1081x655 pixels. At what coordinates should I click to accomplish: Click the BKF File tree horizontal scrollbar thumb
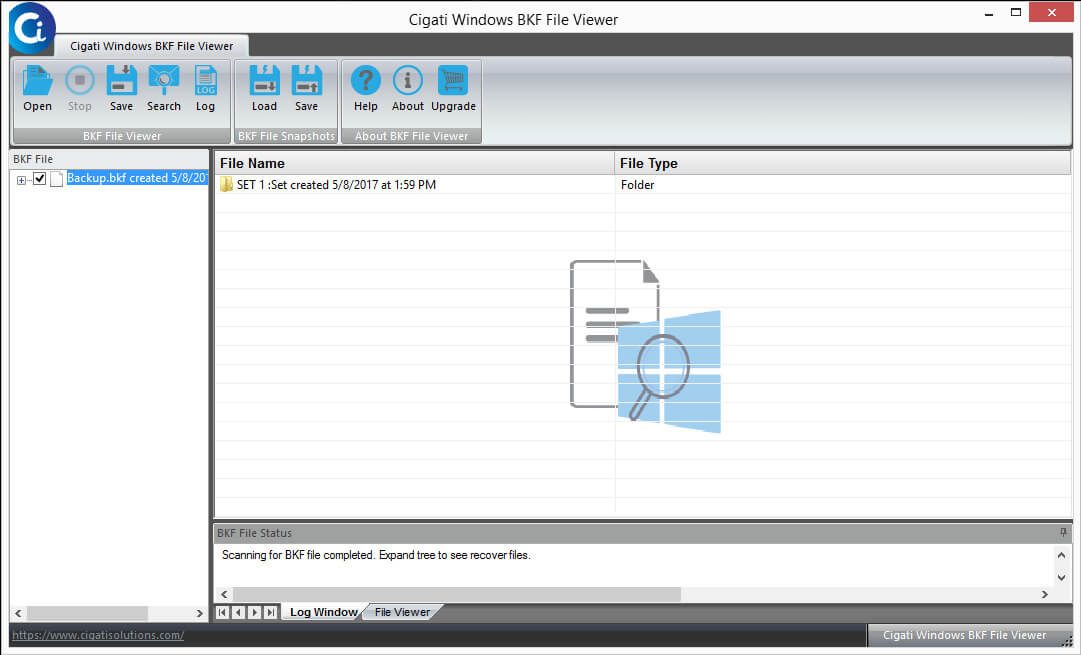(x=87, y=613)
